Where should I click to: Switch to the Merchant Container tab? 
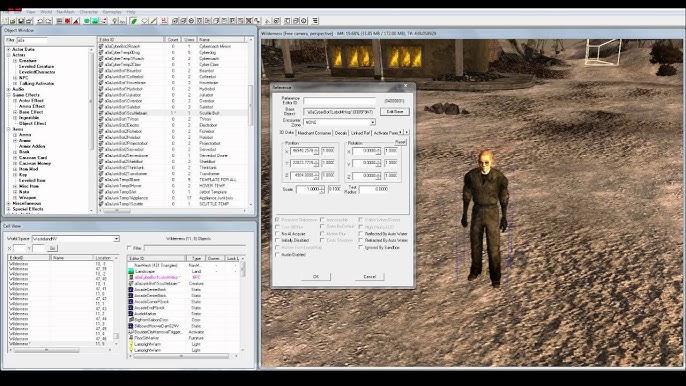(x=314, y=133)
